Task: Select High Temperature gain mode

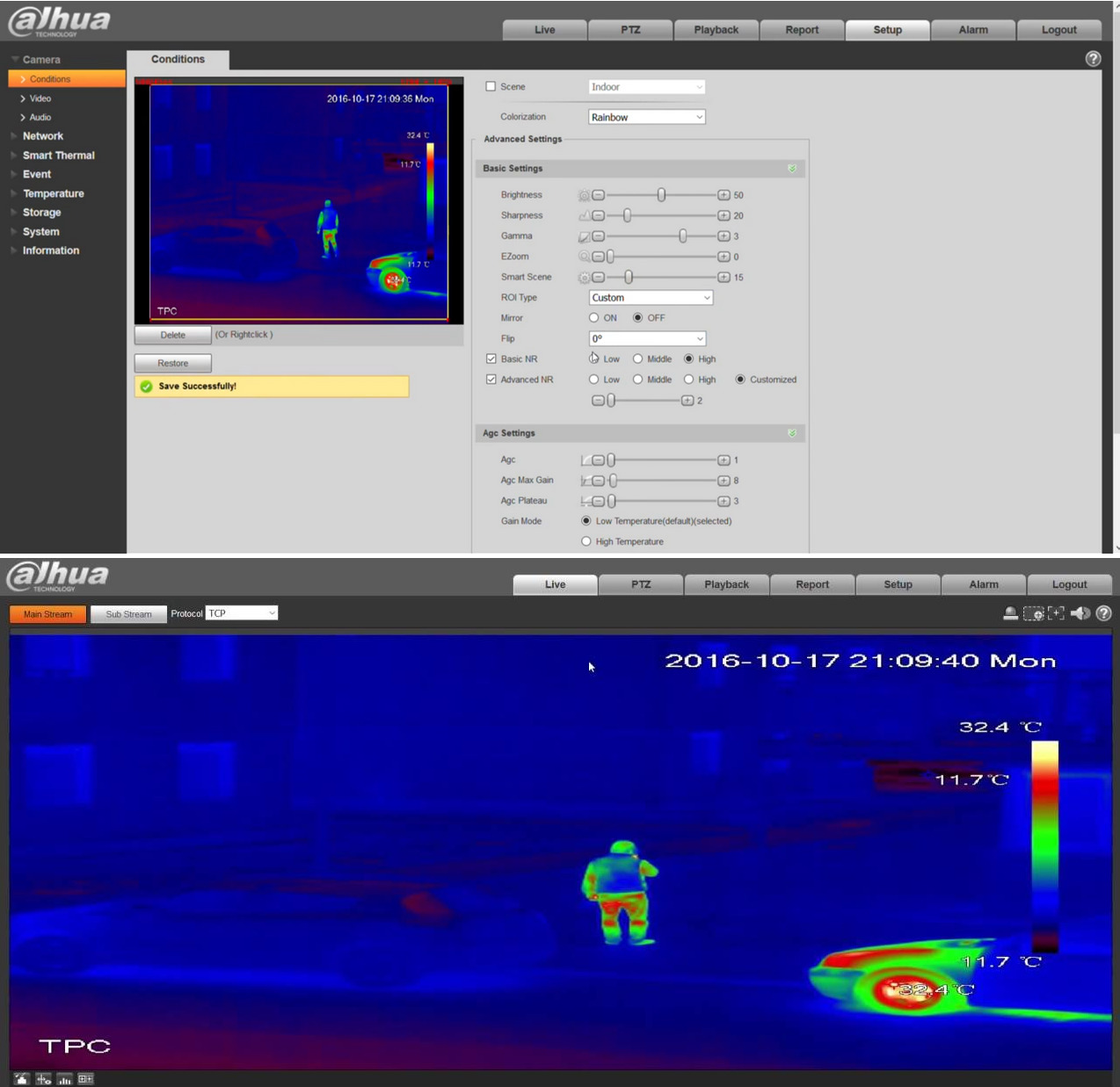Action: click(x=586, y=541)
